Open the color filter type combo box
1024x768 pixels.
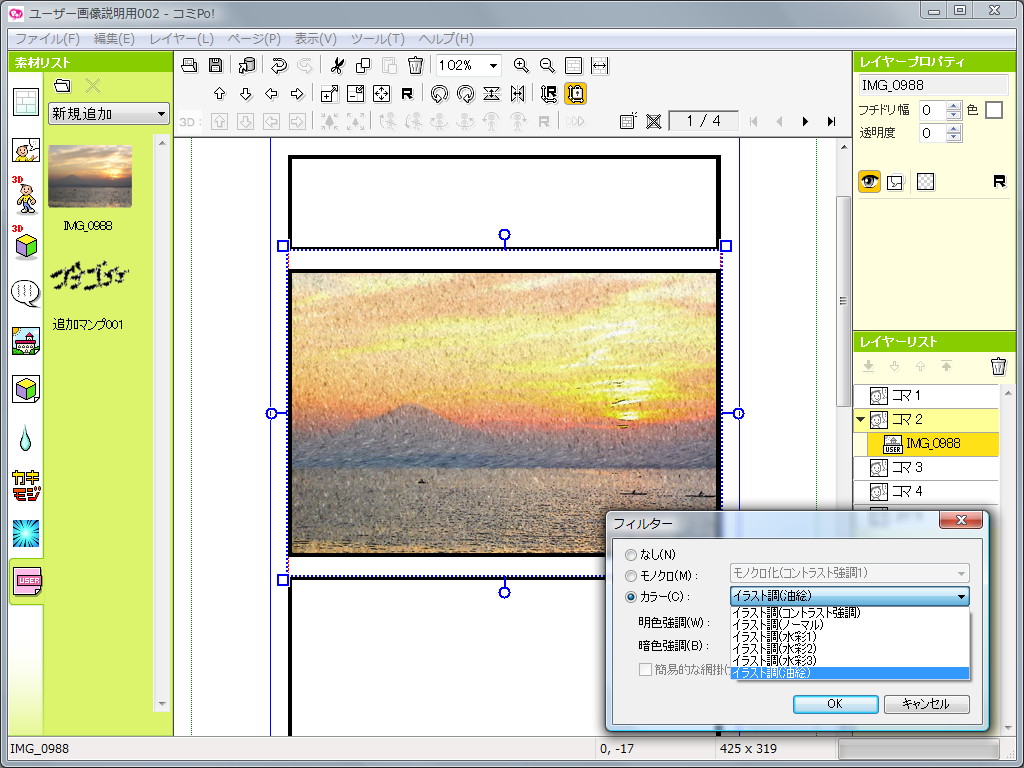point(850,596)
